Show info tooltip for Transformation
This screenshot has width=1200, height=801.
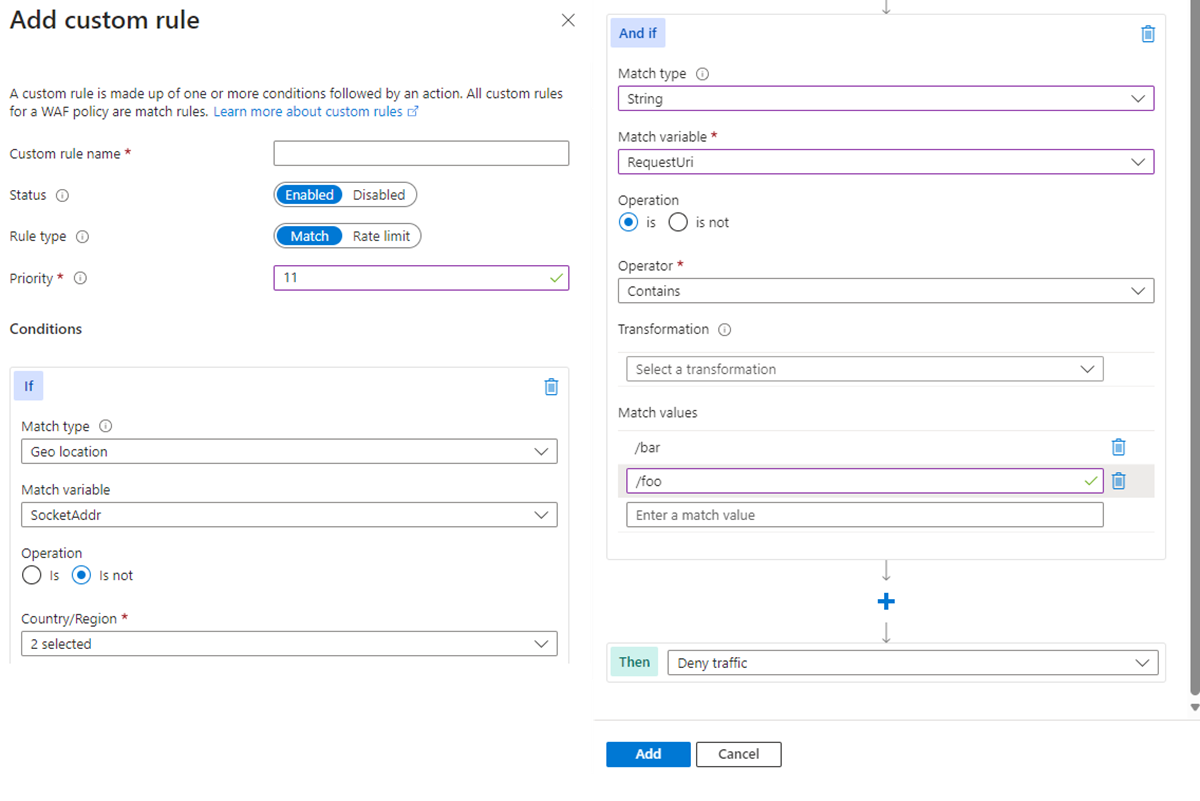click(x=725, y=330)
